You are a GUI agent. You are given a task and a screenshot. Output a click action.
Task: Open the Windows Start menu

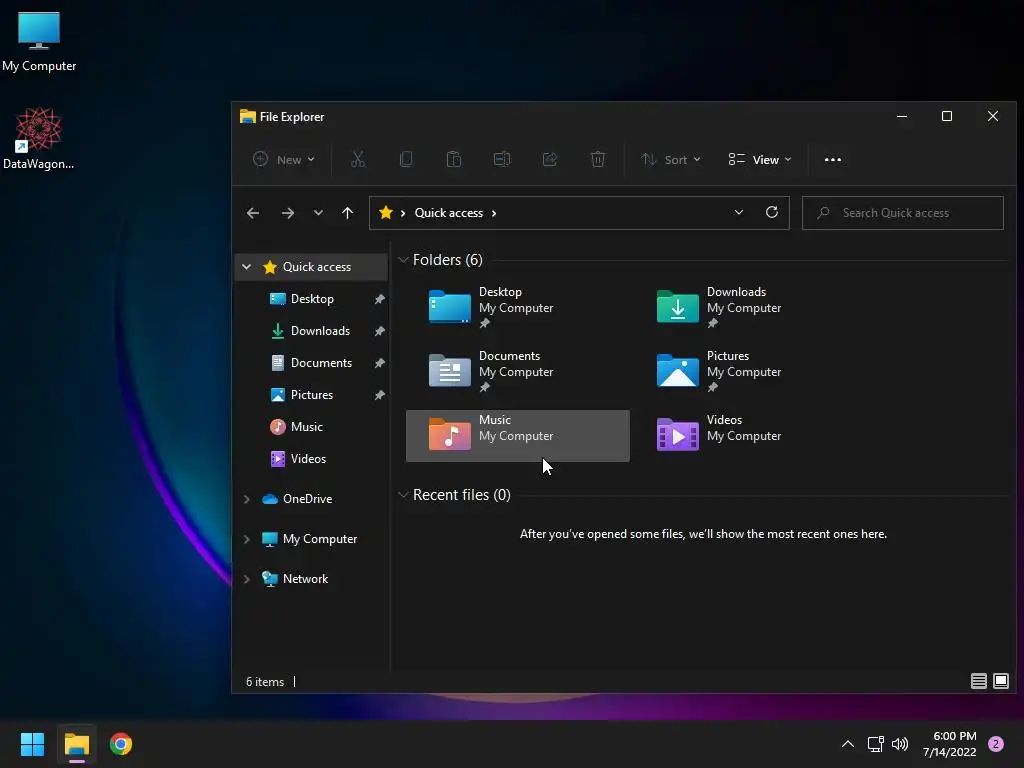tap(32, 744)
